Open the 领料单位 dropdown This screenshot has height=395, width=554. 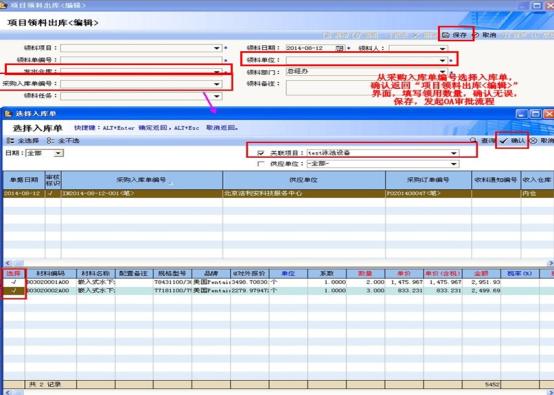coord(442,60)
